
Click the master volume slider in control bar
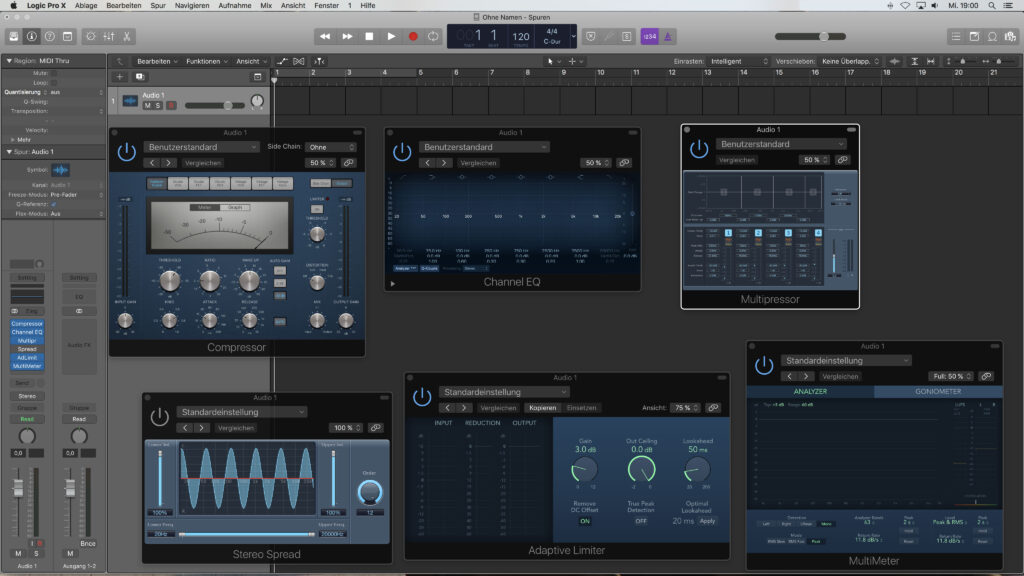tap(810, 37)
